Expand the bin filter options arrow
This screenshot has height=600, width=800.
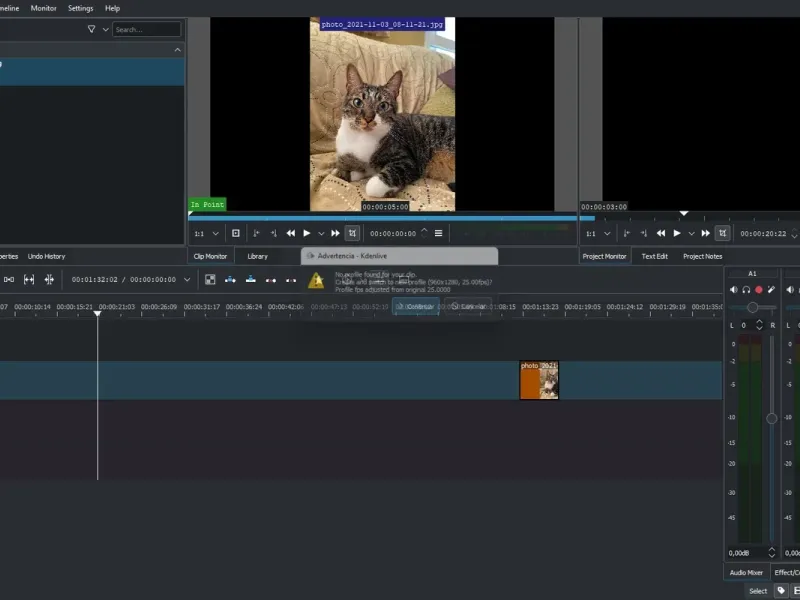[x=106, y=30]
